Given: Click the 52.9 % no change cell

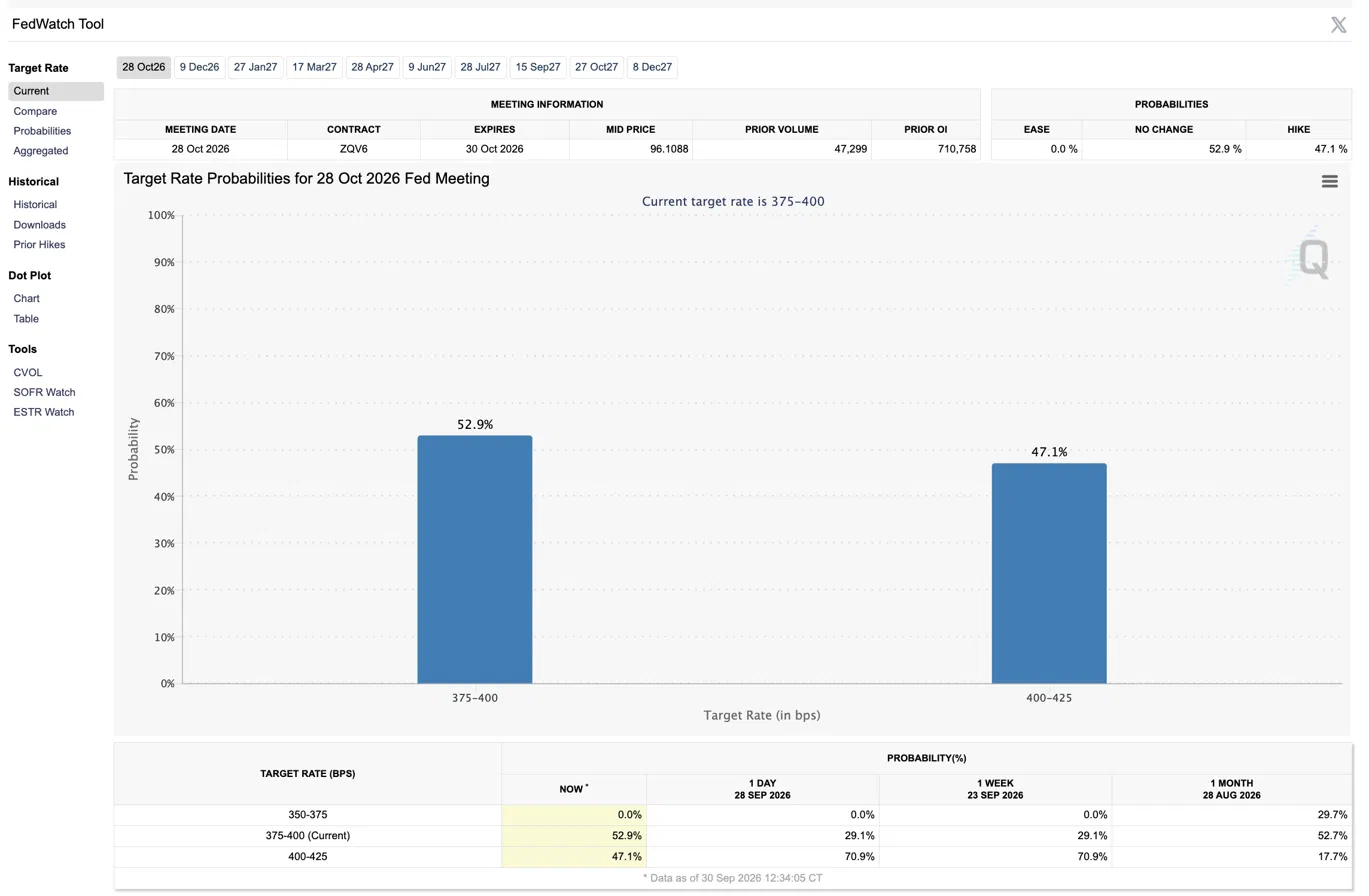Looking at the screenshot, I should tap(1164, 149).
